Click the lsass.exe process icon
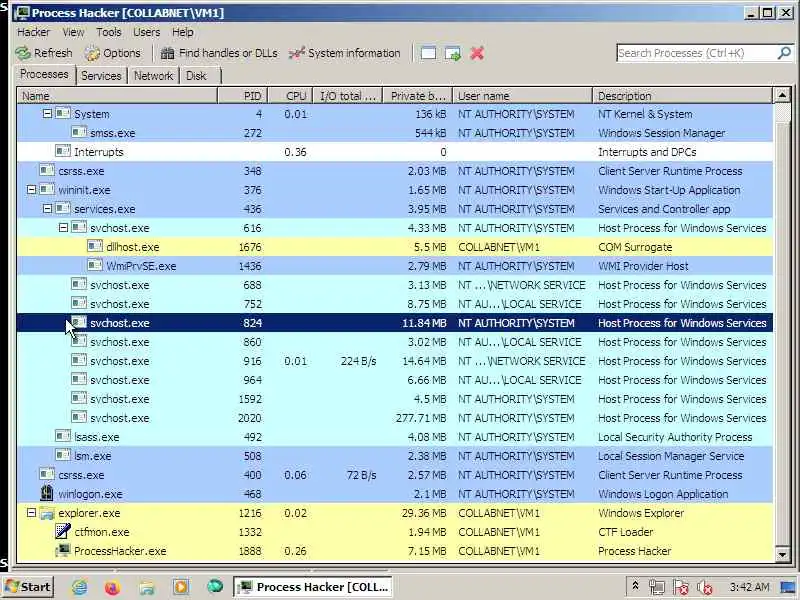800x600 pixels. 63,436
